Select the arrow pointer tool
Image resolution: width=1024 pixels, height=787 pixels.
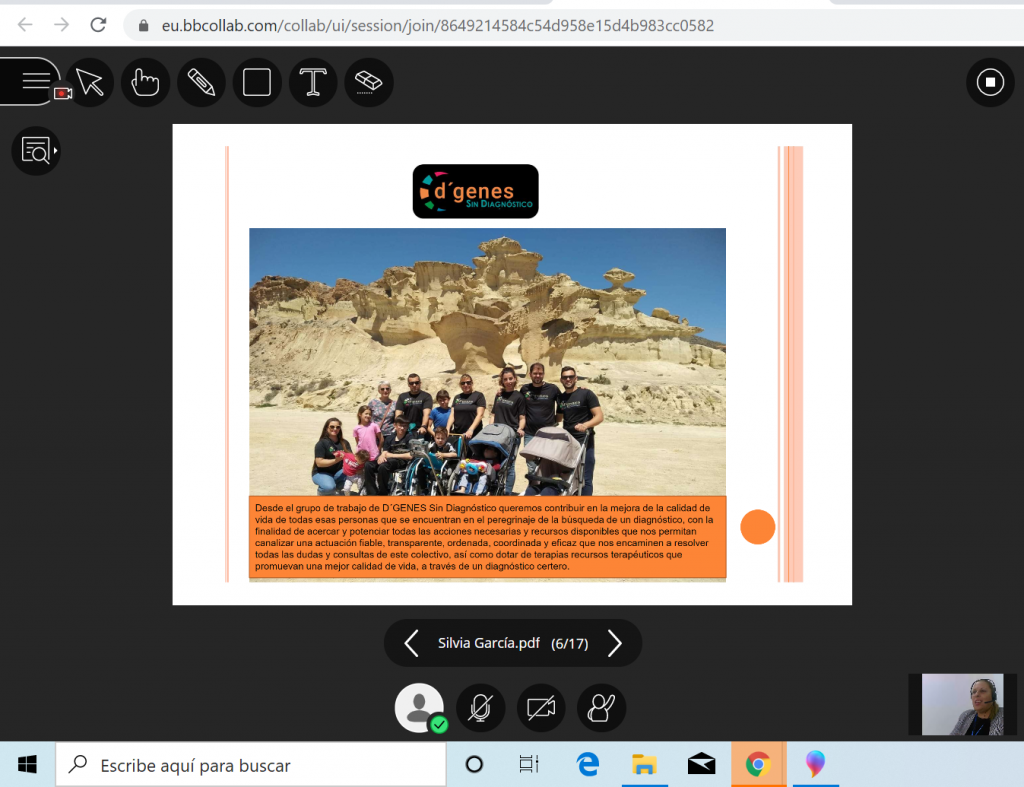pos(90,82)
